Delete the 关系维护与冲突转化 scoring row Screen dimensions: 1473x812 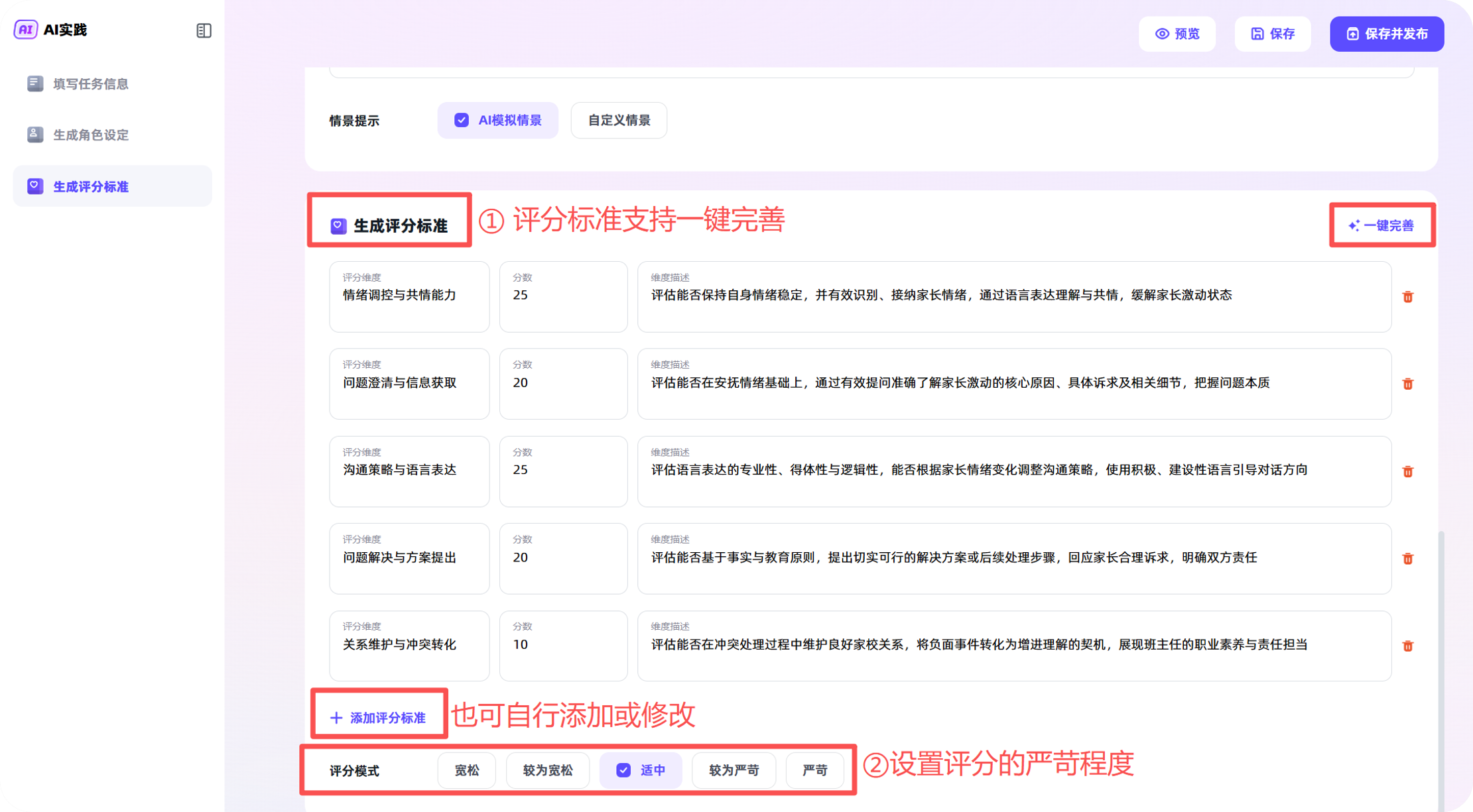[1408, 646]
